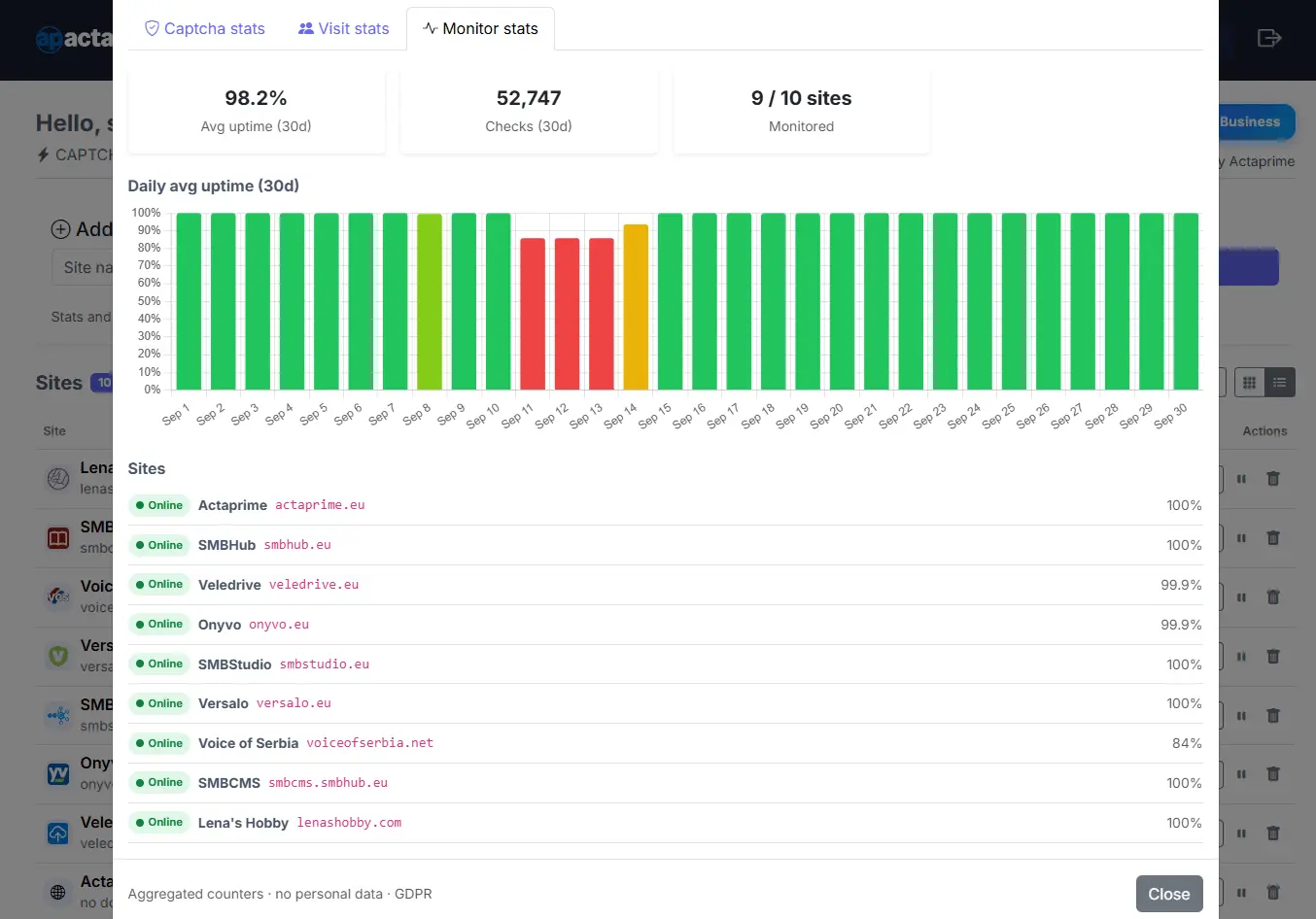Screen dimensions: 1316x919
Task: Click the SMBCMS site name
Action: (229, 783)
